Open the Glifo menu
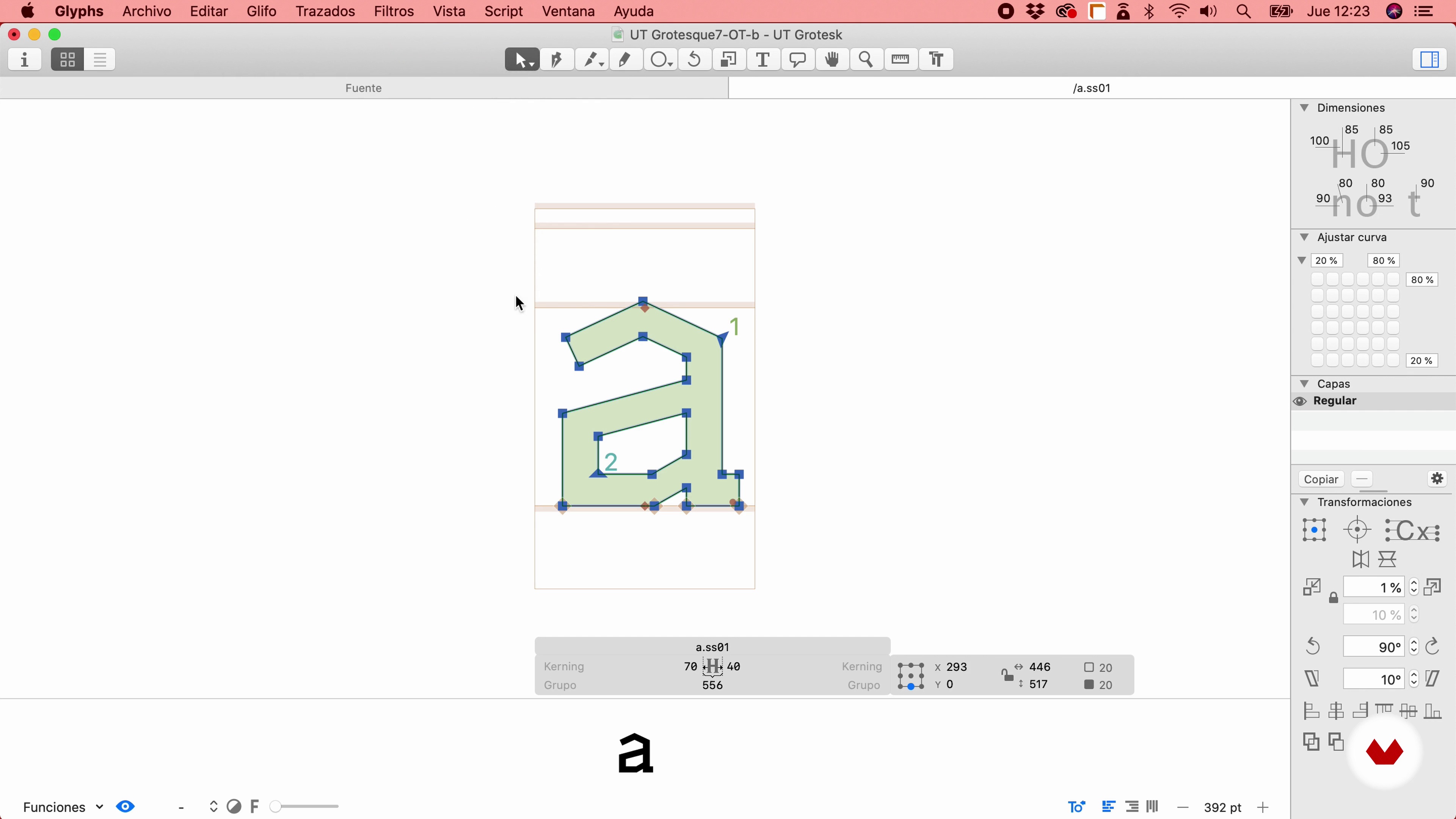 click(262, 11)
